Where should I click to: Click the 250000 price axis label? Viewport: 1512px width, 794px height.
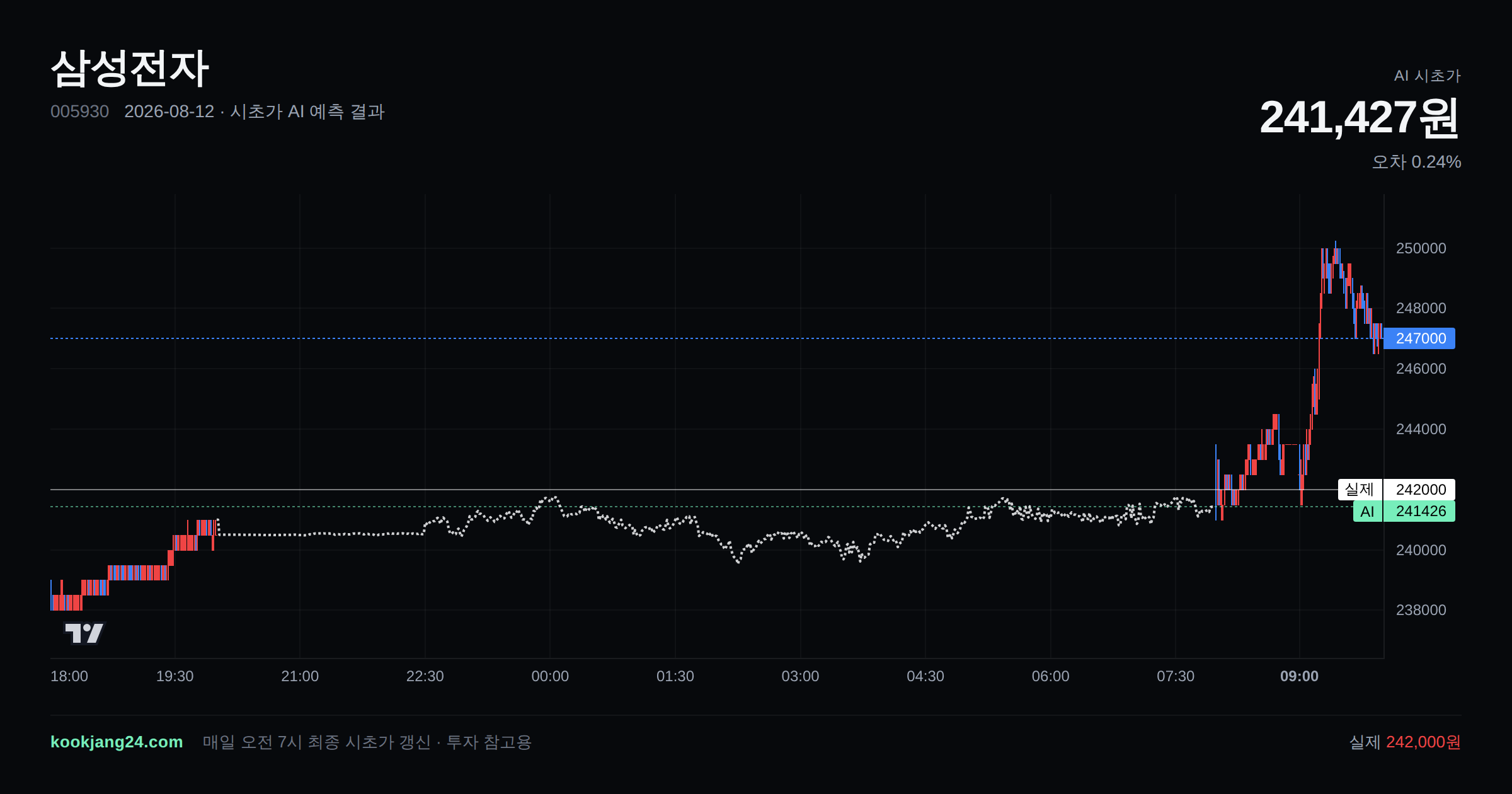coord(1421,248)
